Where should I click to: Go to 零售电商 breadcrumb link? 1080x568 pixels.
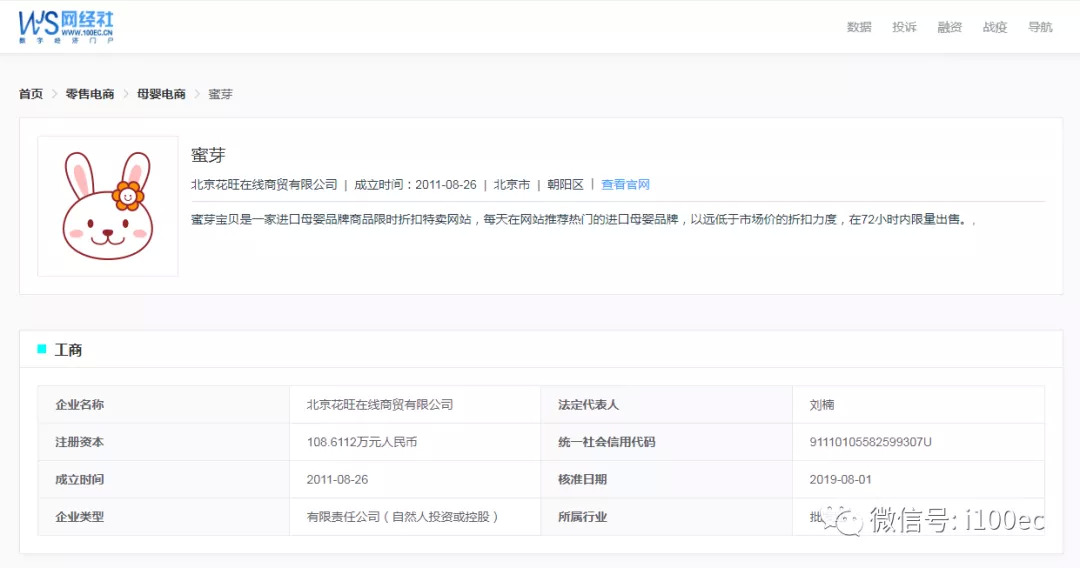(90, 94)
